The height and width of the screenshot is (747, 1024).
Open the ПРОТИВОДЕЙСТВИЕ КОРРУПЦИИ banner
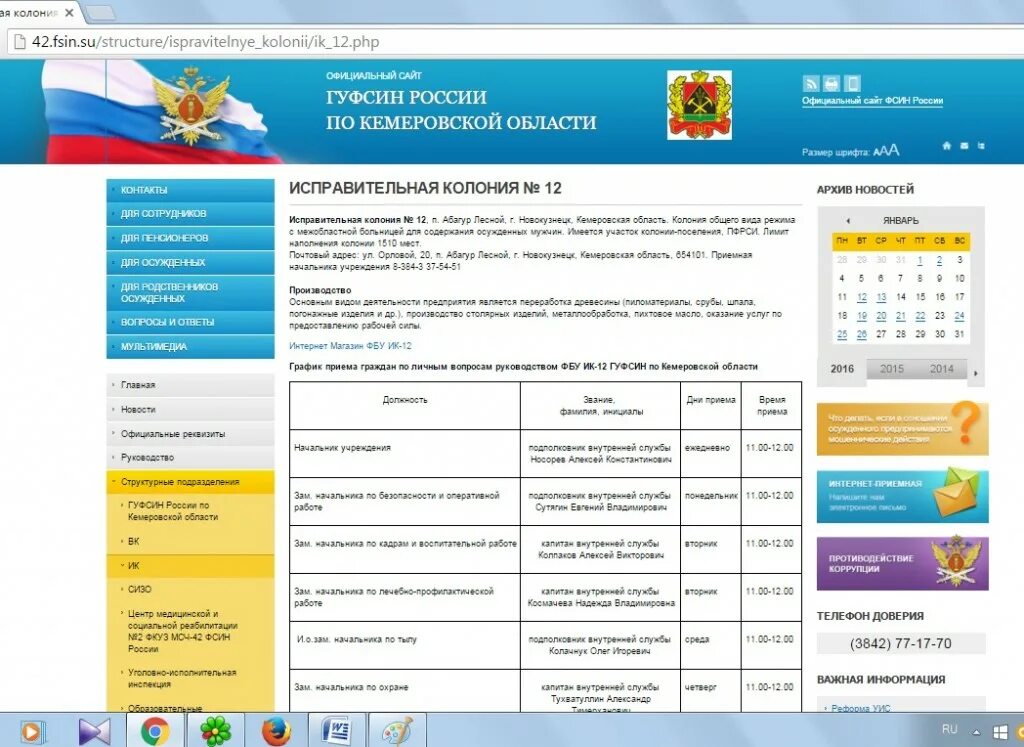coord(902,564)
